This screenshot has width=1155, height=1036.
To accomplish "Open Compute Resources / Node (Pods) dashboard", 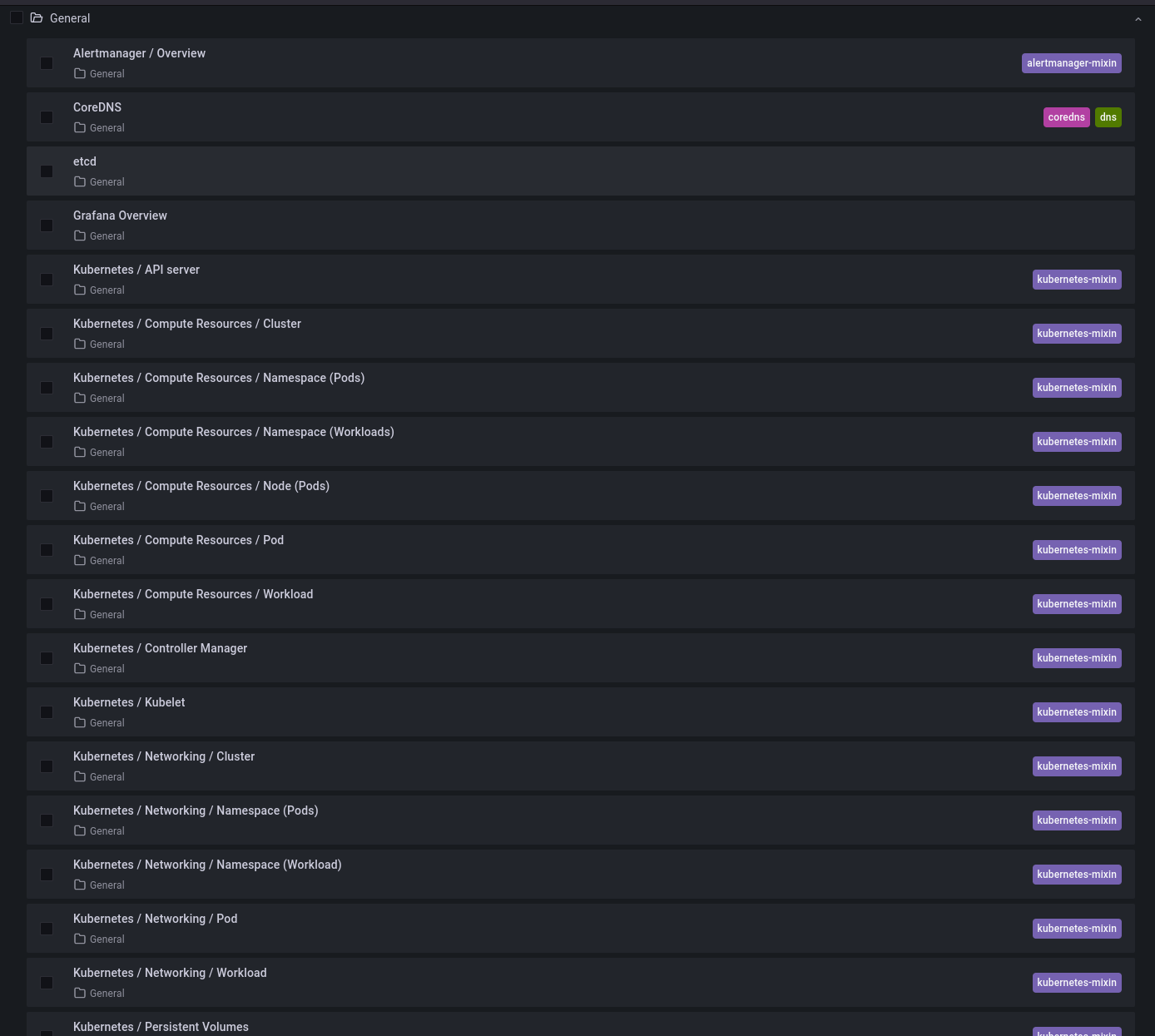I will (x=201, y=486).
